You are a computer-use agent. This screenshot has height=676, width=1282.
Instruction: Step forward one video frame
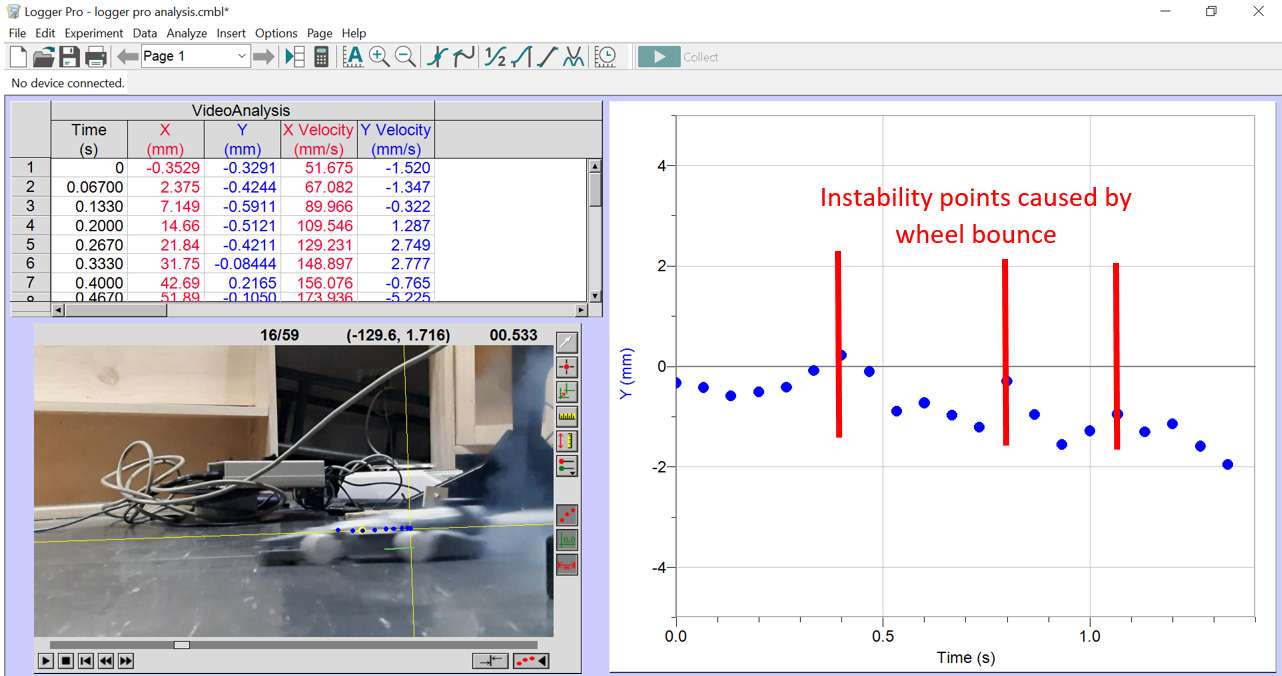tap(126, 661)
